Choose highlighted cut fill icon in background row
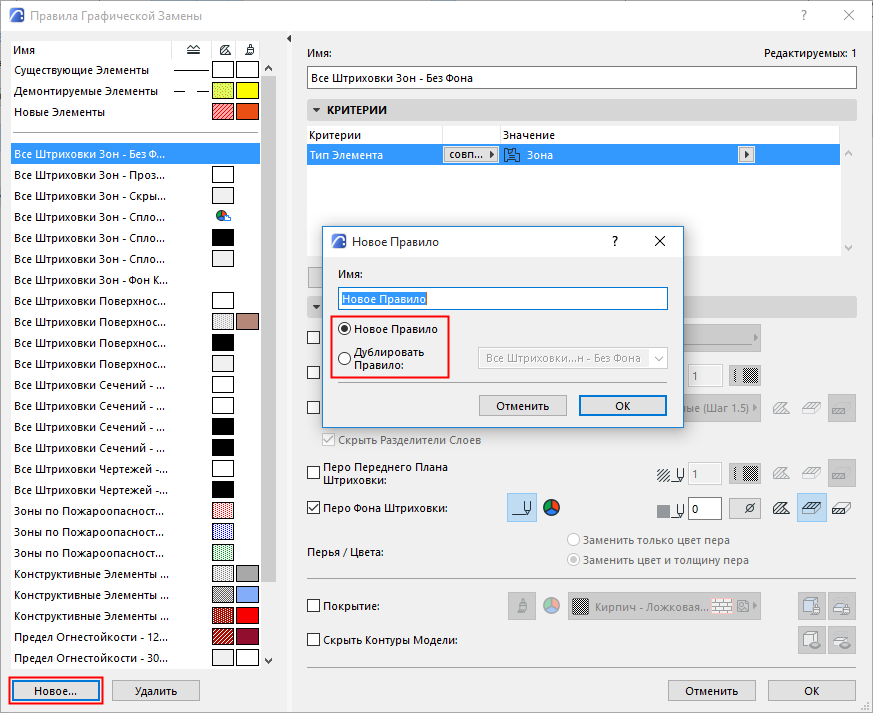873x713 pixels. (x=811, y=508)
